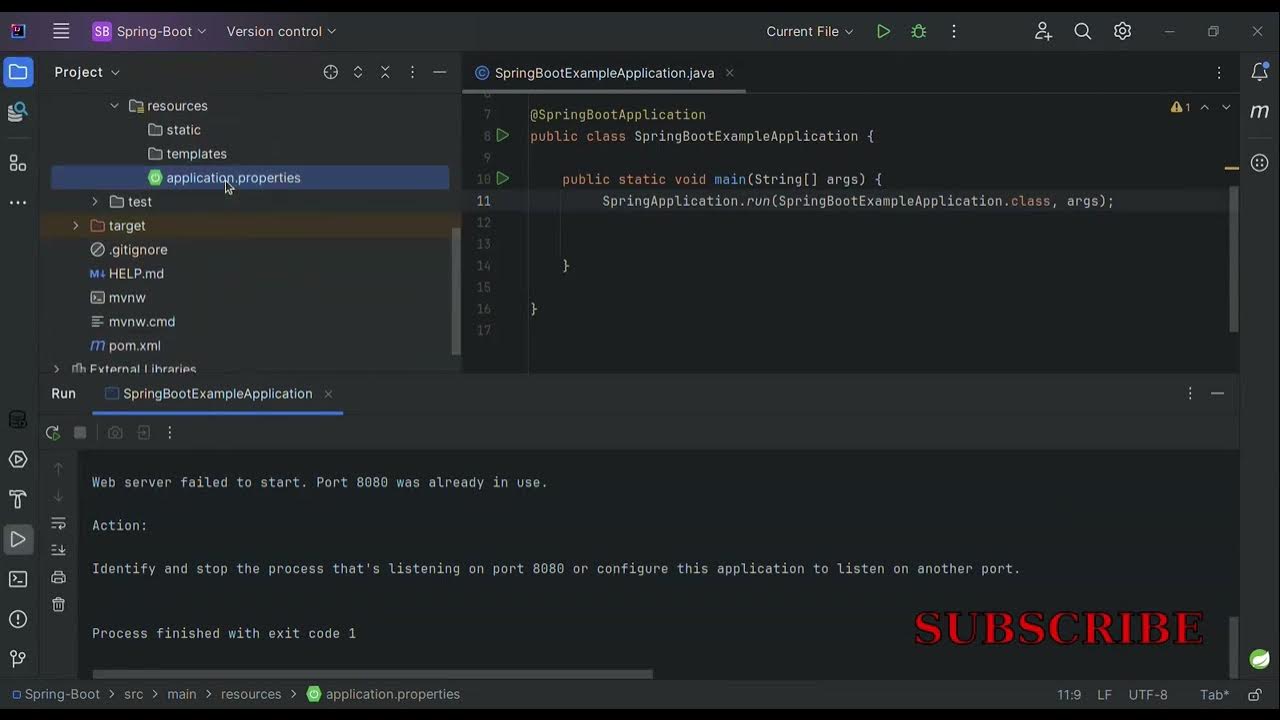Screen dimensions: 1280x720
Task: Open the AI assistant sidebar icon below Maven
Action: tap(1260, 162)
